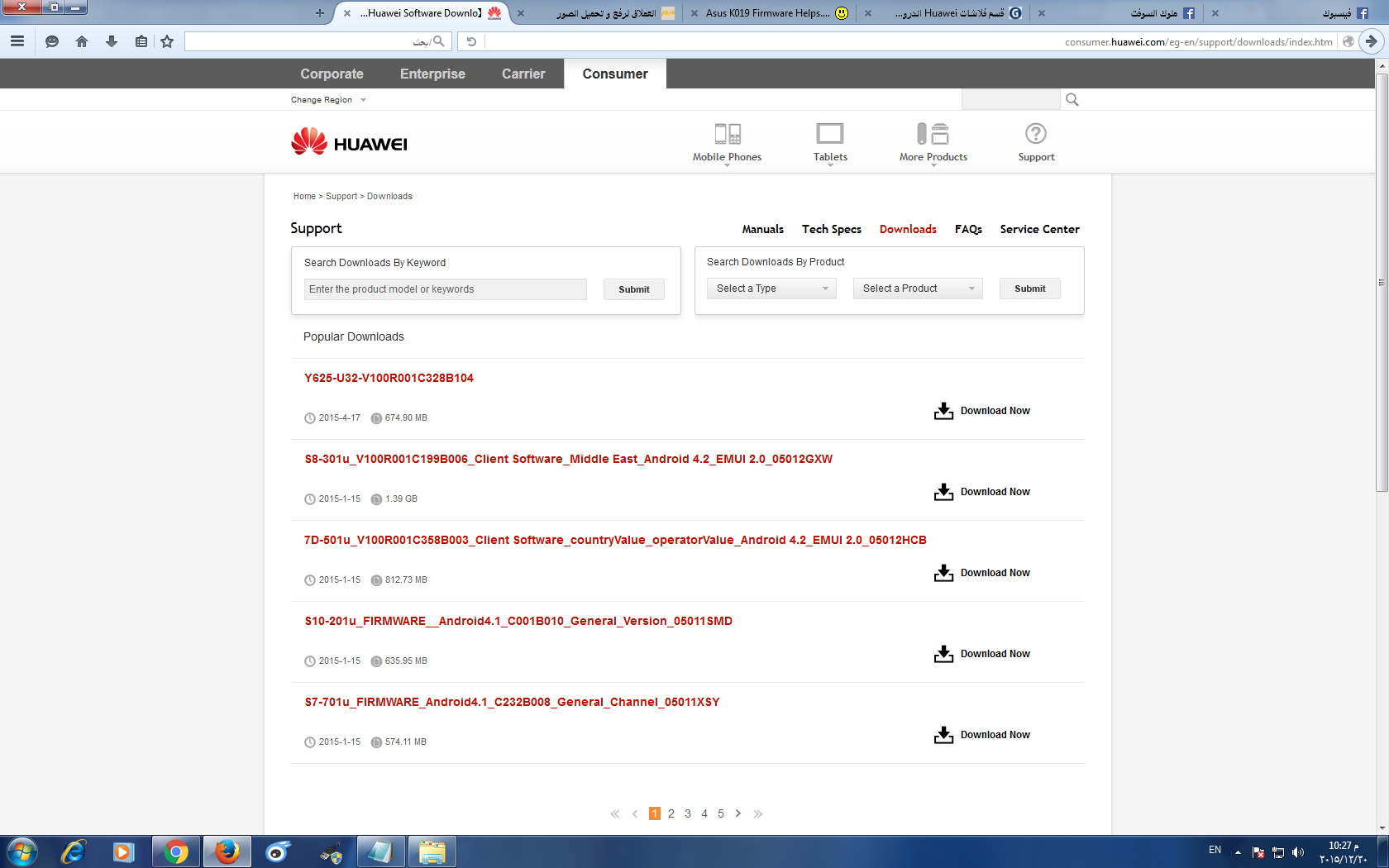Switch to the Asus K019 Firmware browser tab

pyautogui.click(x=768, y=13)
